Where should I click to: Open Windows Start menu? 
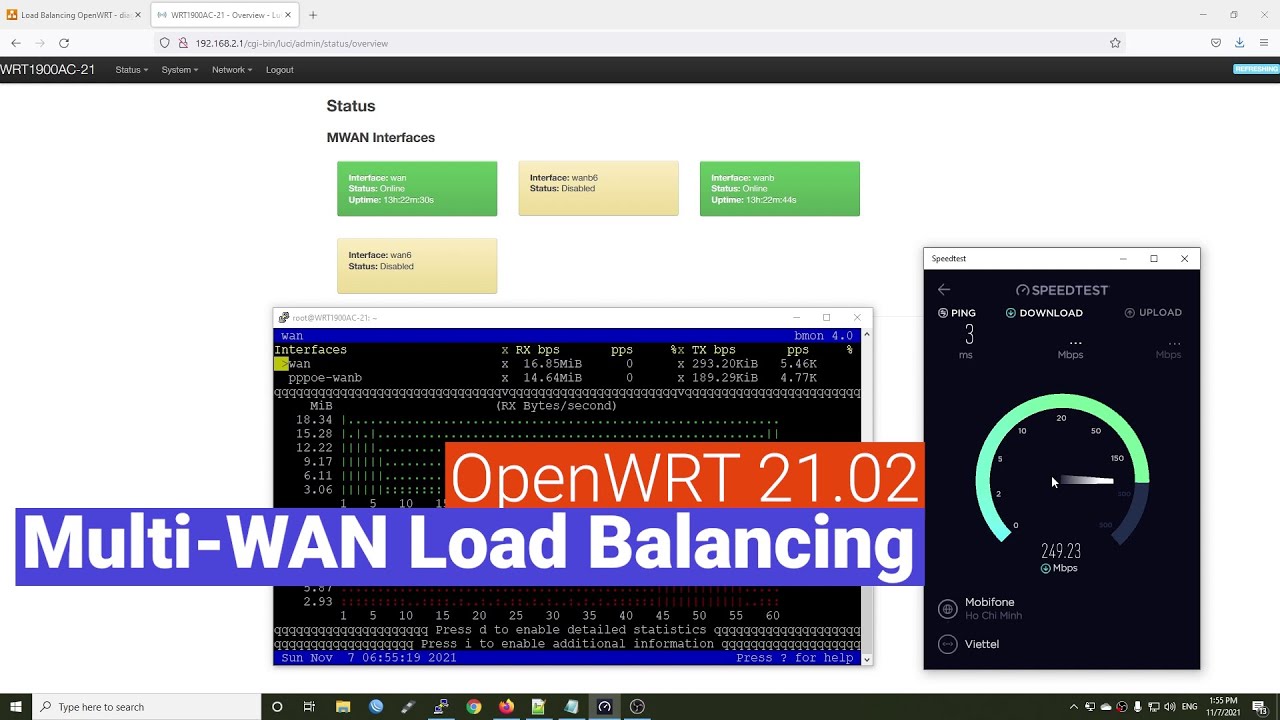coord(16,707)
